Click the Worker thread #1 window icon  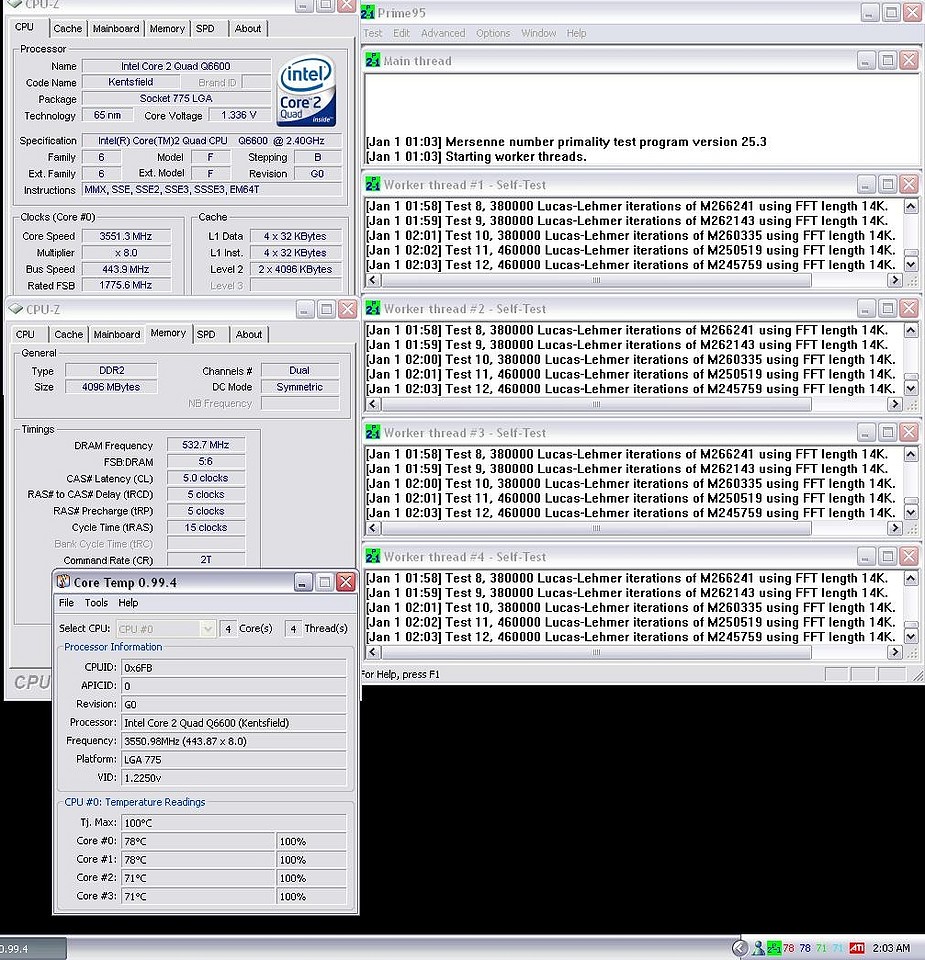(x=372, y=185)
